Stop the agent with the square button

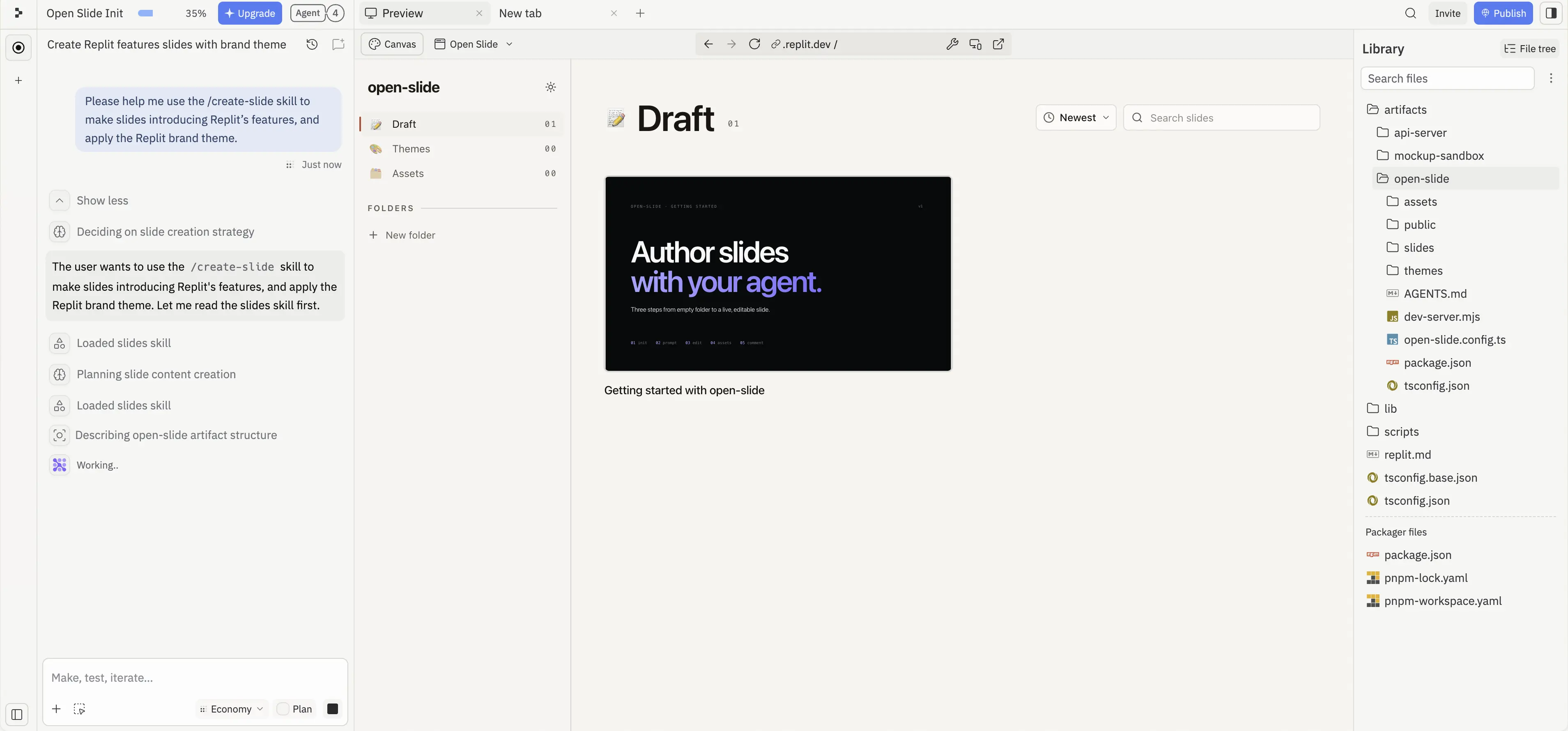tap(332, 708)
